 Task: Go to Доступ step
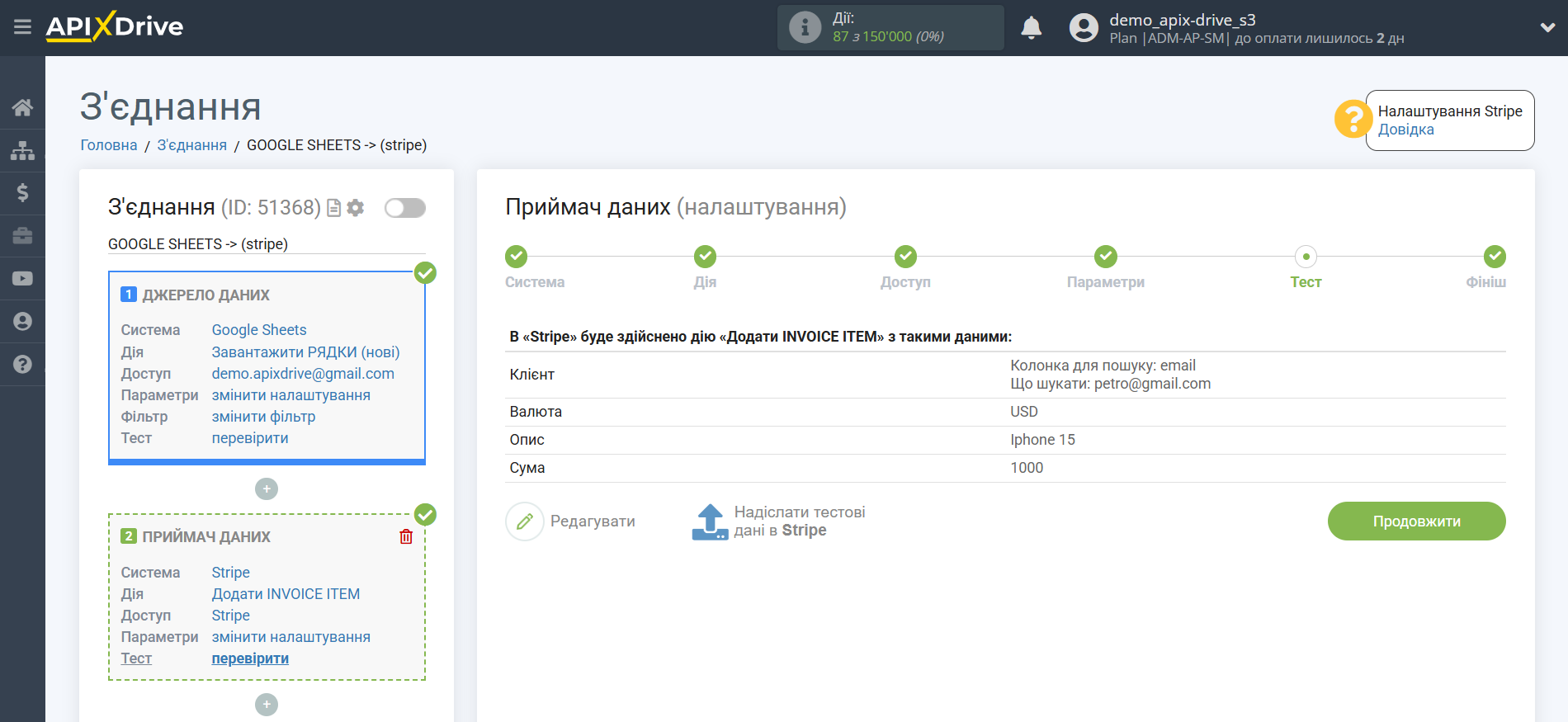[905, 257]
